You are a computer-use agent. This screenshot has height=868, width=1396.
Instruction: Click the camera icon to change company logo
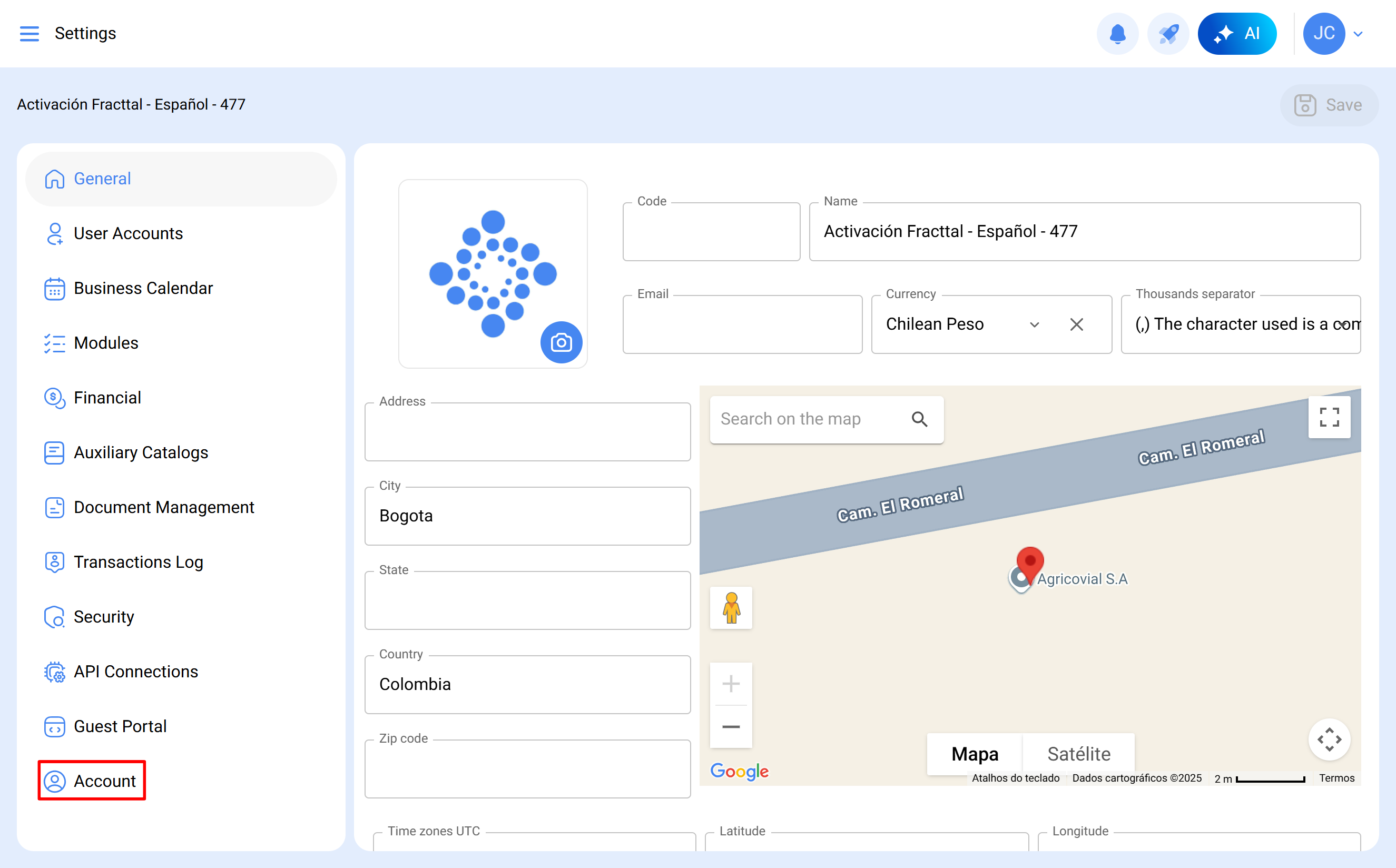point(562,342)
